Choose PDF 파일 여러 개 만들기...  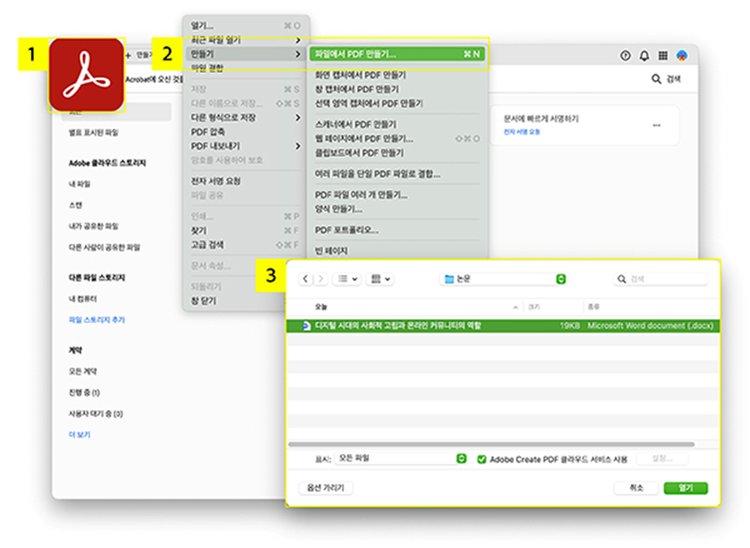point(361,195)
